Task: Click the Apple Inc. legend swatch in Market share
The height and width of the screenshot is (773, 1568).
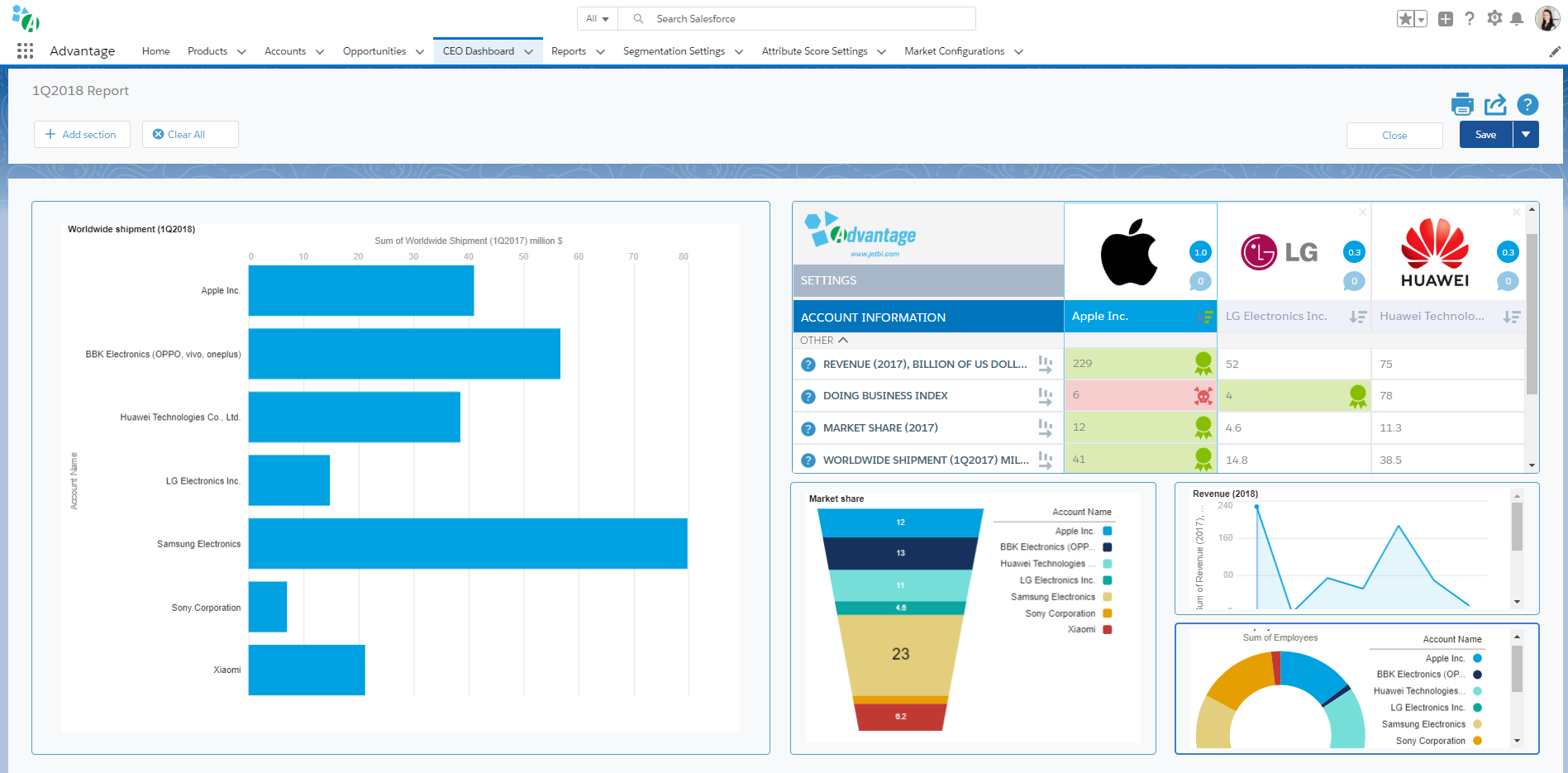Action: 1108,531
